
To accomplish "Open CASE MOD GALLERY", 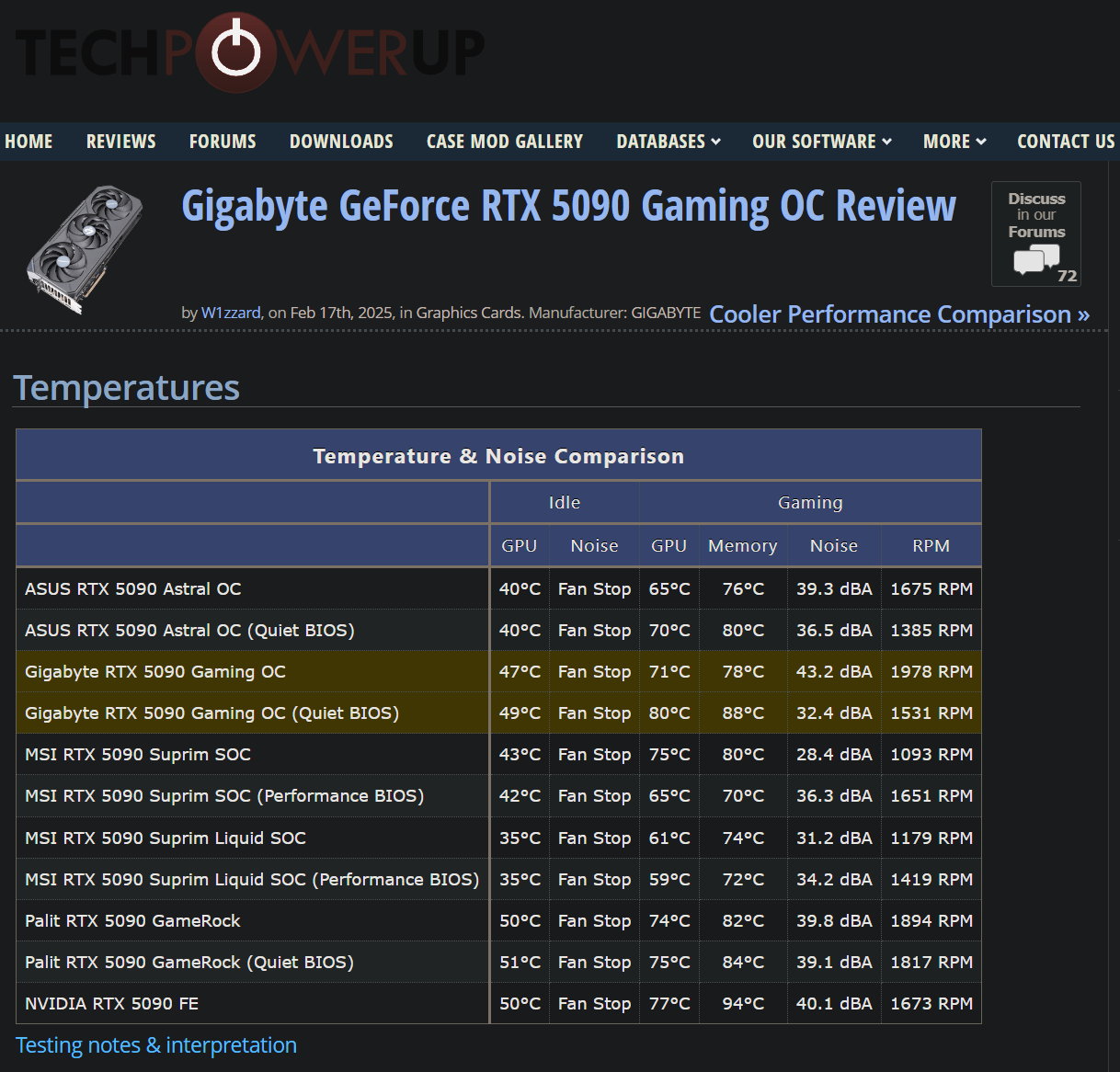I will pos(505,142).
